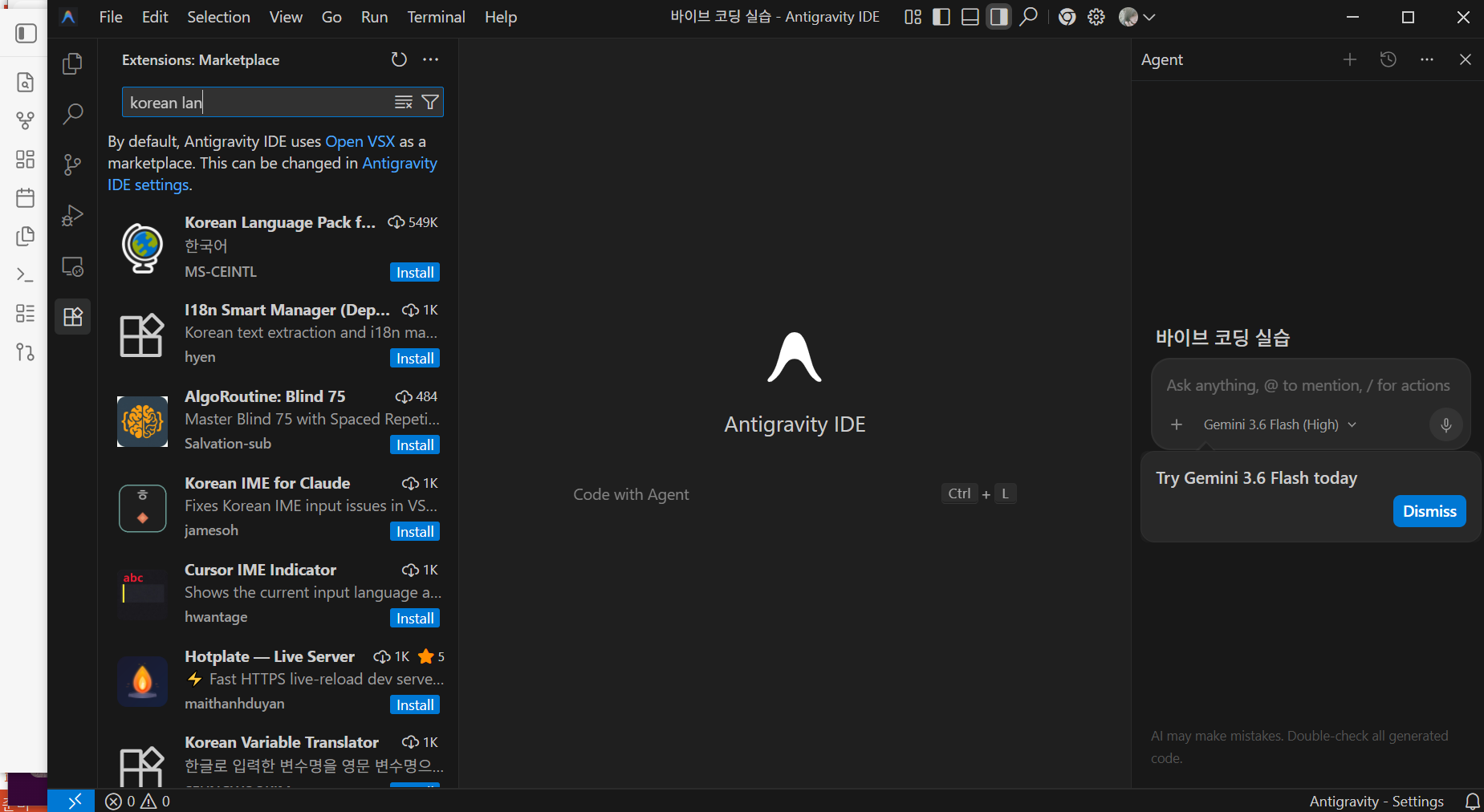Click the Antigravity logo in the title bar

pyautogui.click(x=69, y=17)
